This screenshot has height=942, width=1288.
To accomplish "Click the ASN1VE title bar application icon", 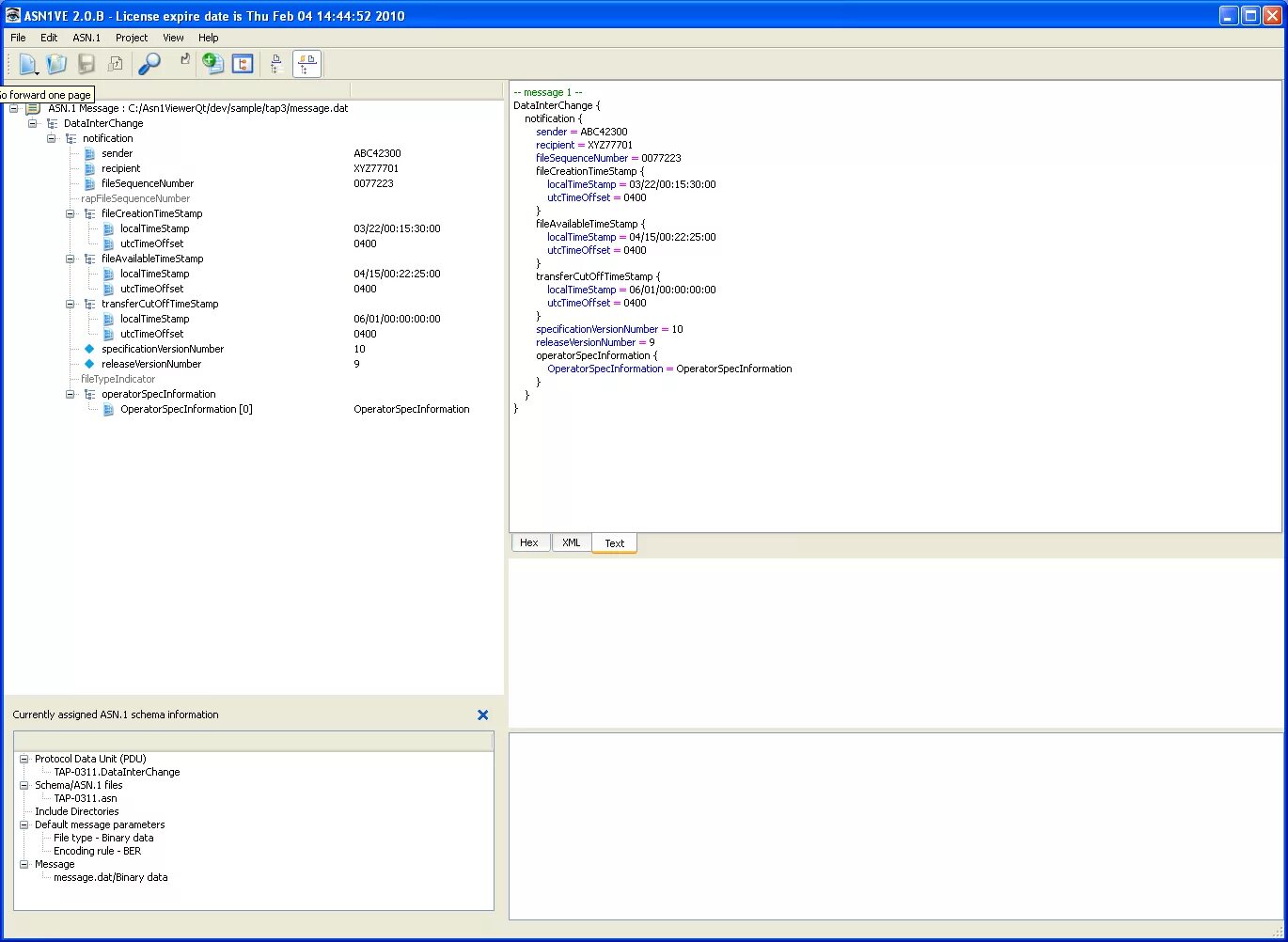I will 12,15.
